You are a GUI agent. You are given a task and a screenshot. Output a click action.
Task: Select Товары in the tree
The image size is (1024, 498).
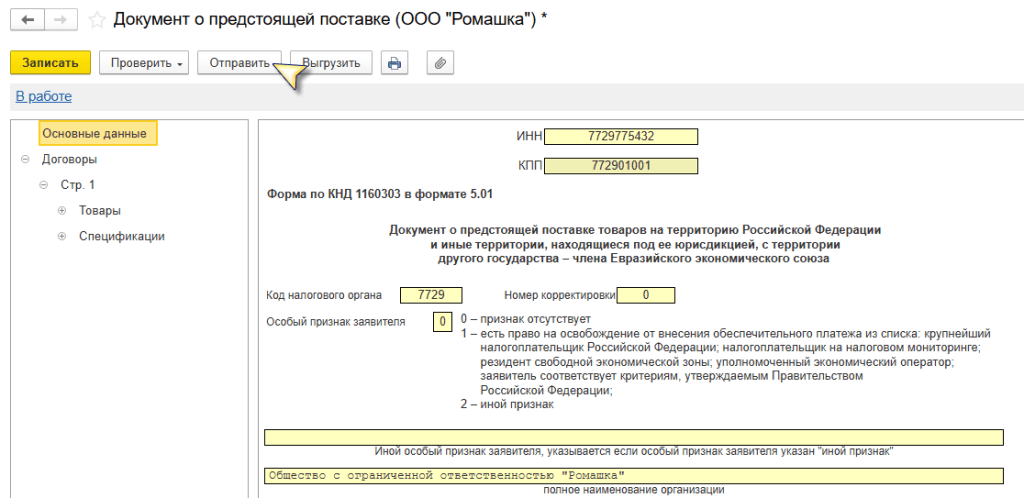100,211
